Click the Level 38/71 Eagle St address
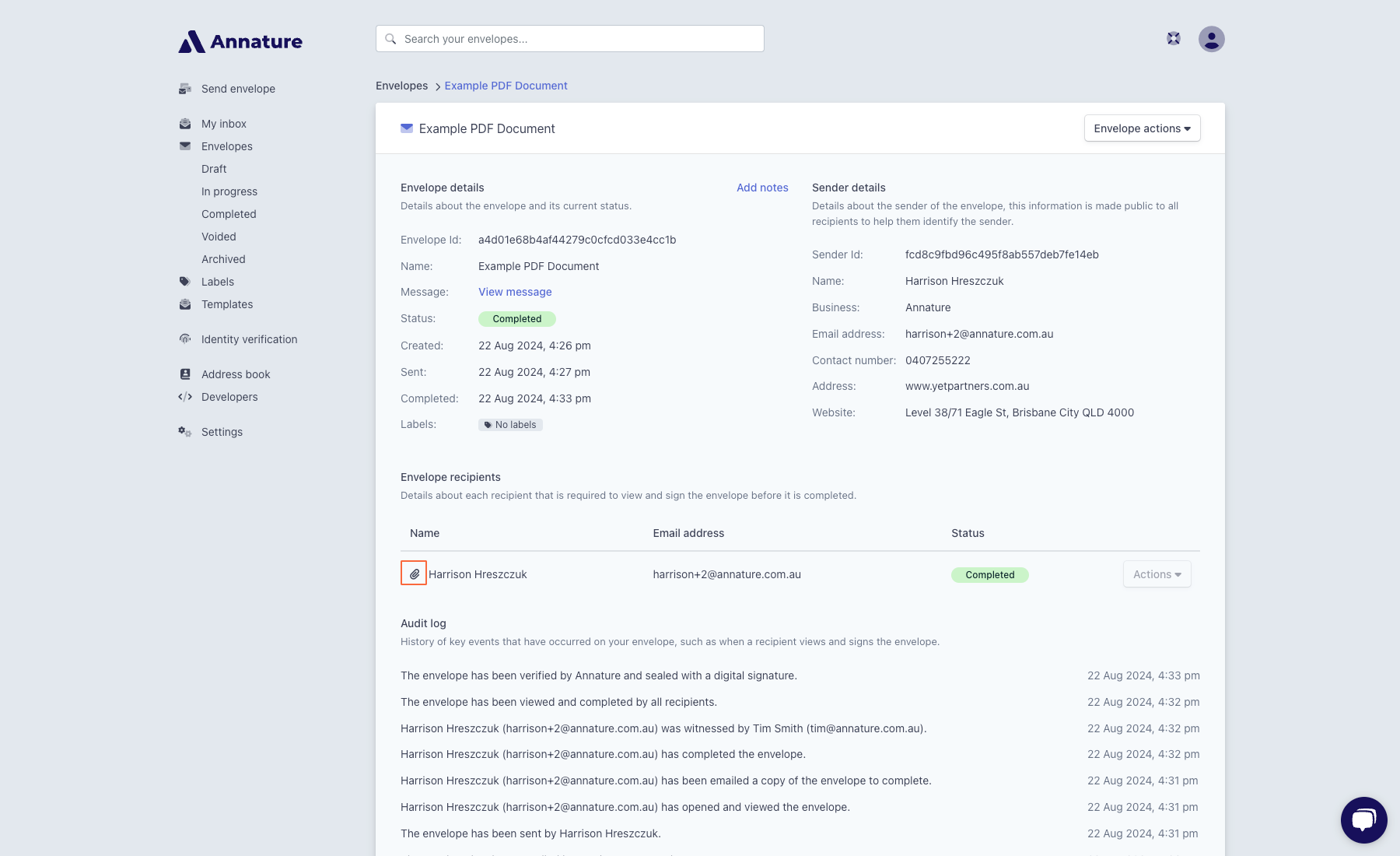Viewport: 1400px width, 856px height. (1020, 412)
